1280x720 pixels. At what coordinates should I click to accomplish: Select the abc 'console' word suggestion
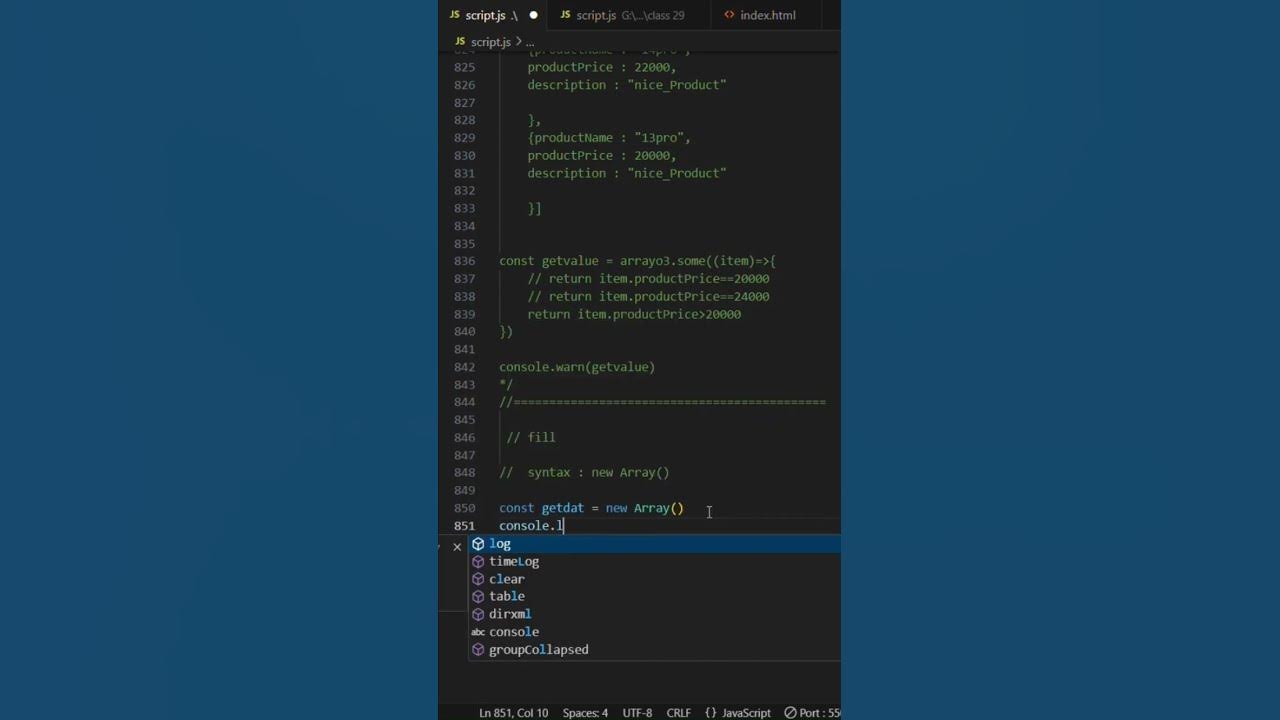coord(655,632)
